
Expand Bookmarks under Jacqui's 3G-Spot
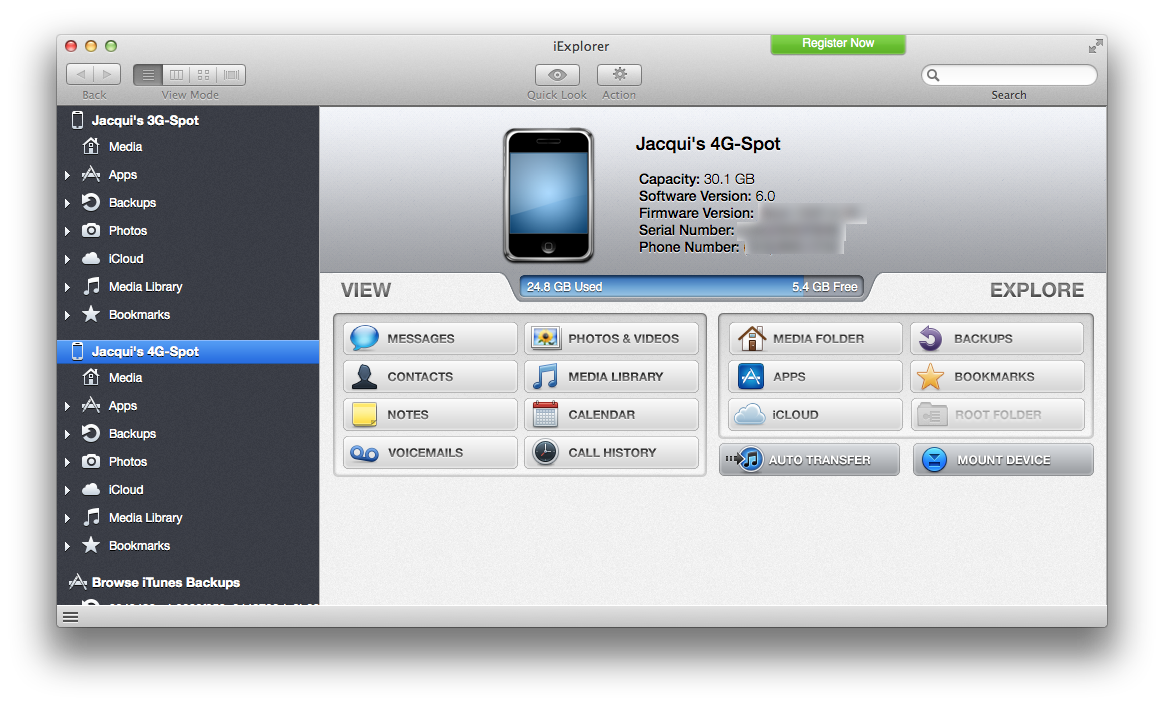point(68,315)
